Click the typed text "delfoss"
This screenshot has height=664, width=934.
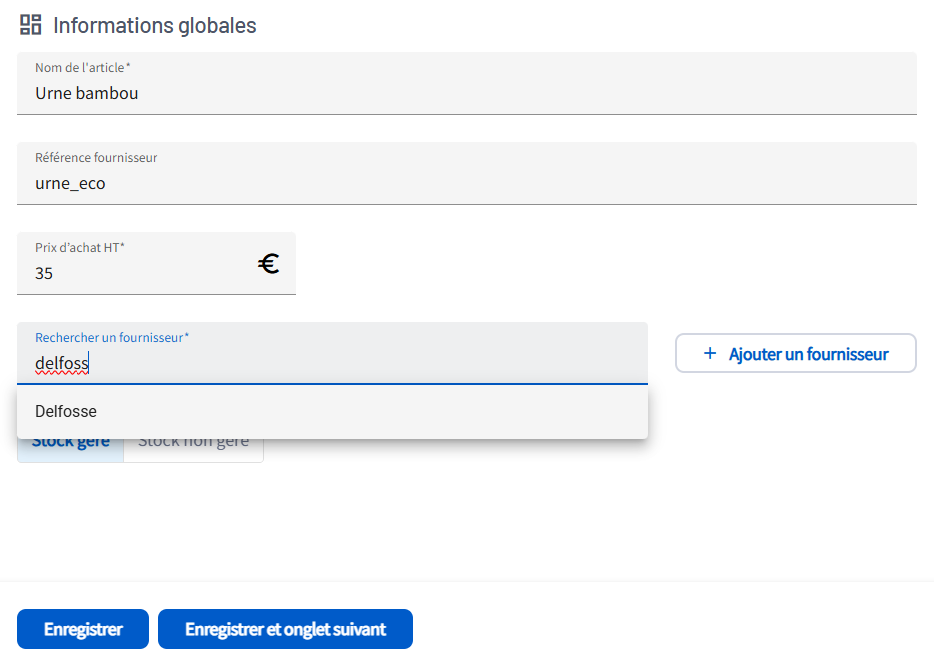[62, 364]
